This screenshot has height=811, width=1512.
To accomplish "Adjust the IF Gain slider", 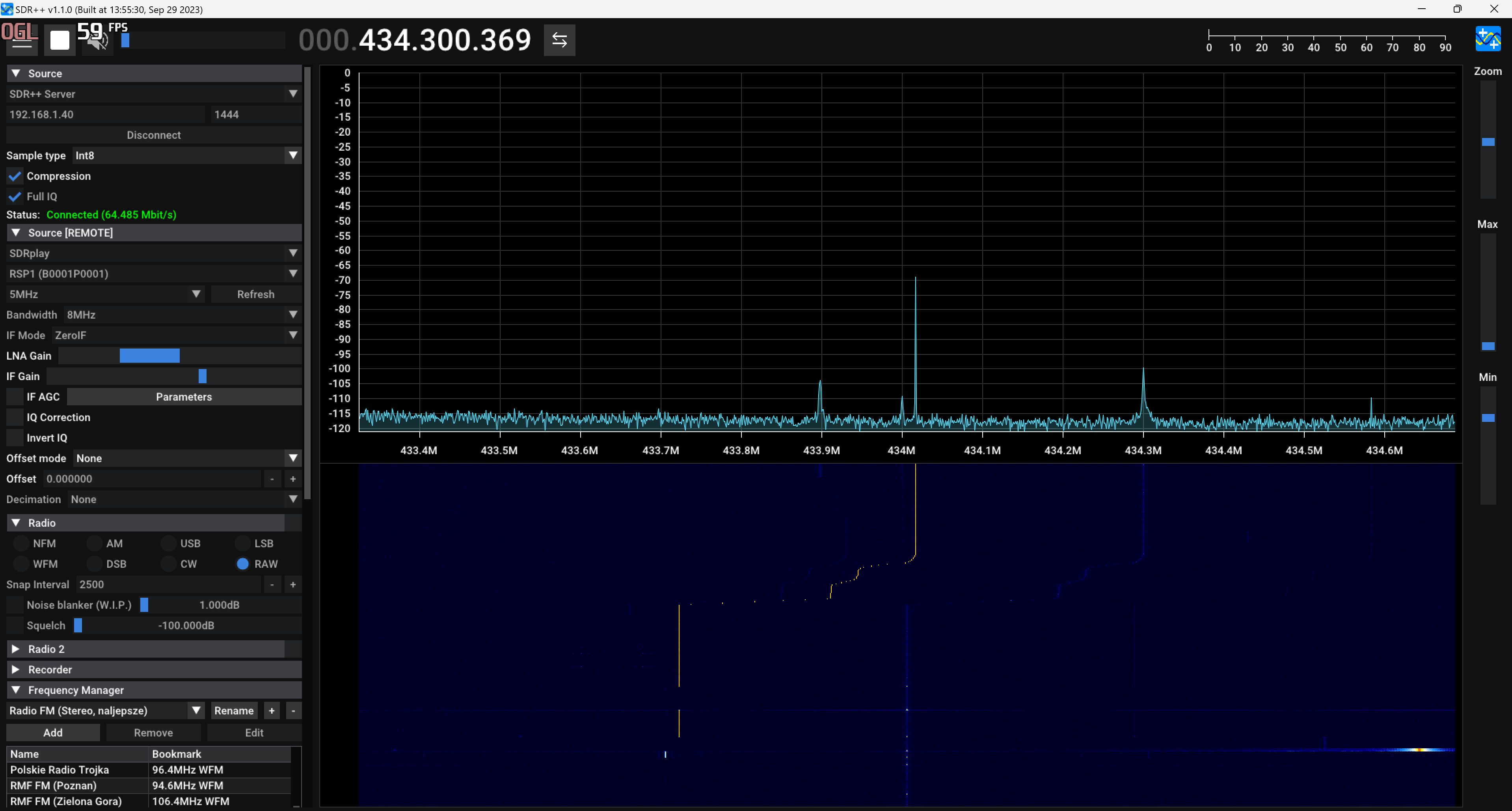I will click(x=203, y=377).
